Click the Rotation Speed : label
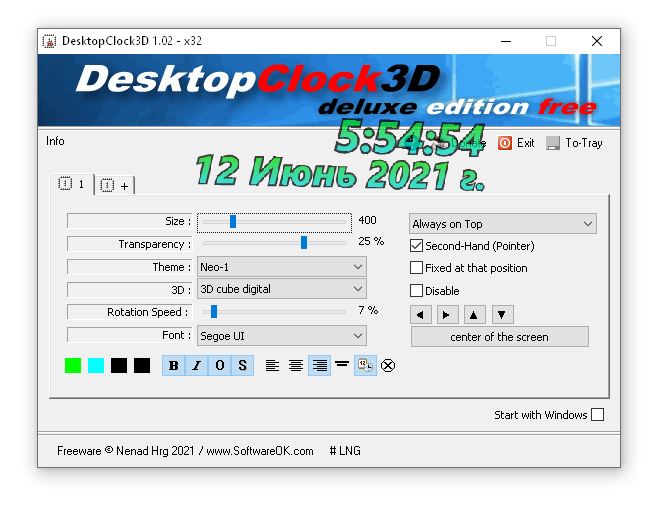 coord(129,312)
